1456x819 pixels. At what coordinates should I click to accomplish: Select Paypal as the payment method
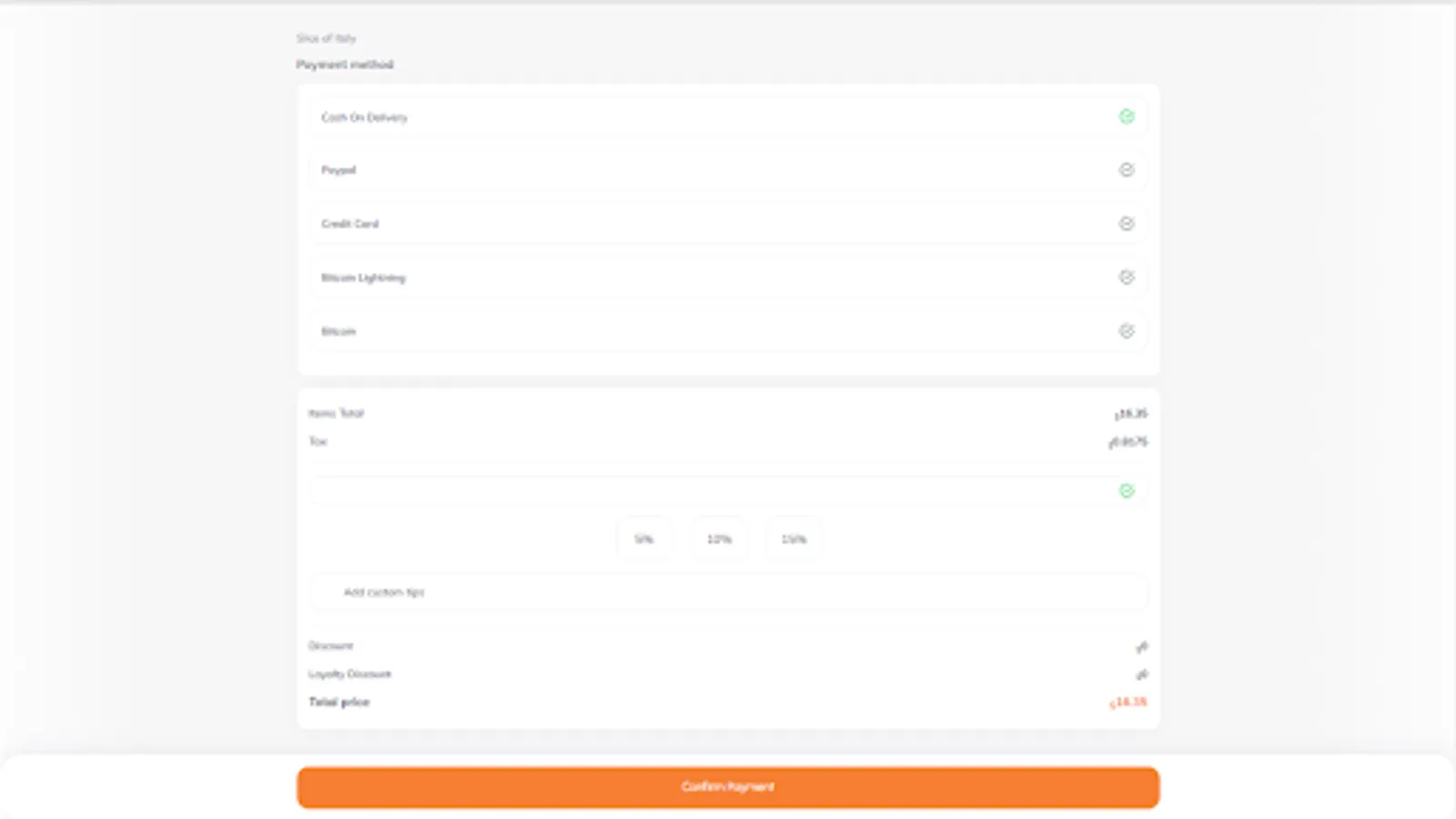[x=637, y=169]
